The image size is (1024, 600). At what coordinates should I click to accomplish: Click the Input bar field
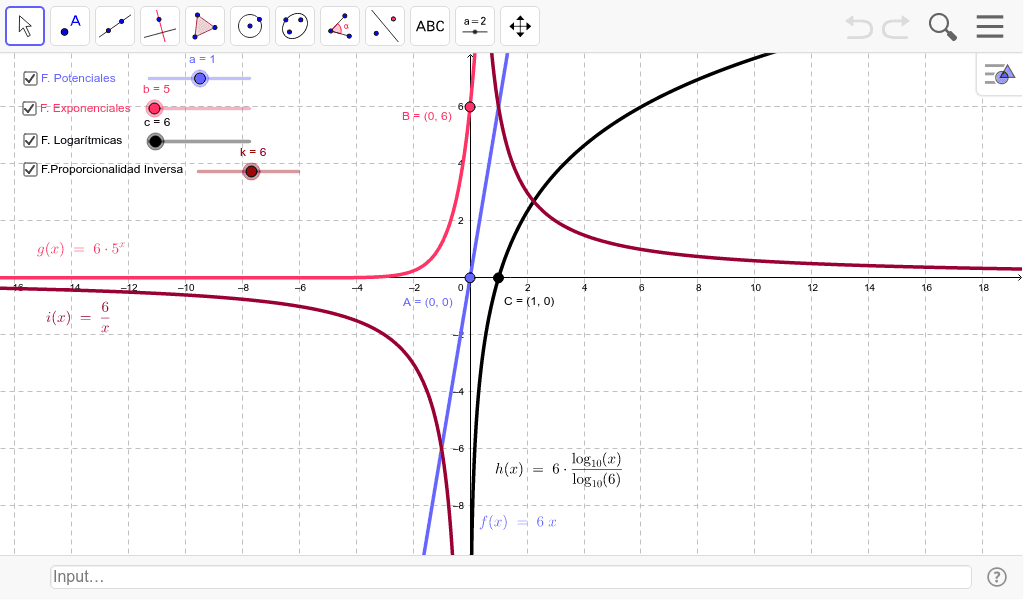pyautogui.click(x=511, y=577)
